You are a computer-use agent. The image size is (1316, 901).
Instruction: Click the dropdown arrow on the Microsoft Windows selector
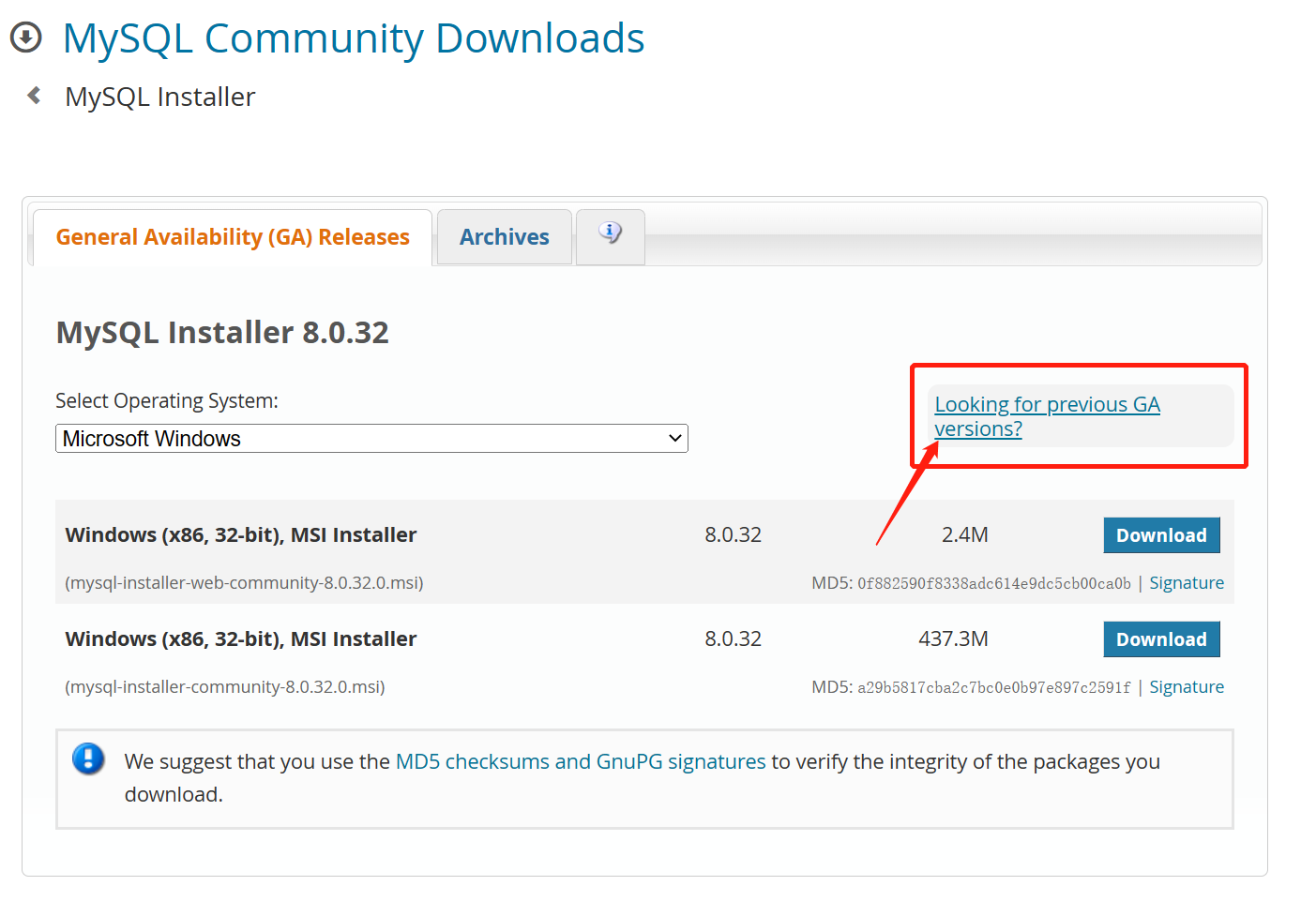point(673,438)
